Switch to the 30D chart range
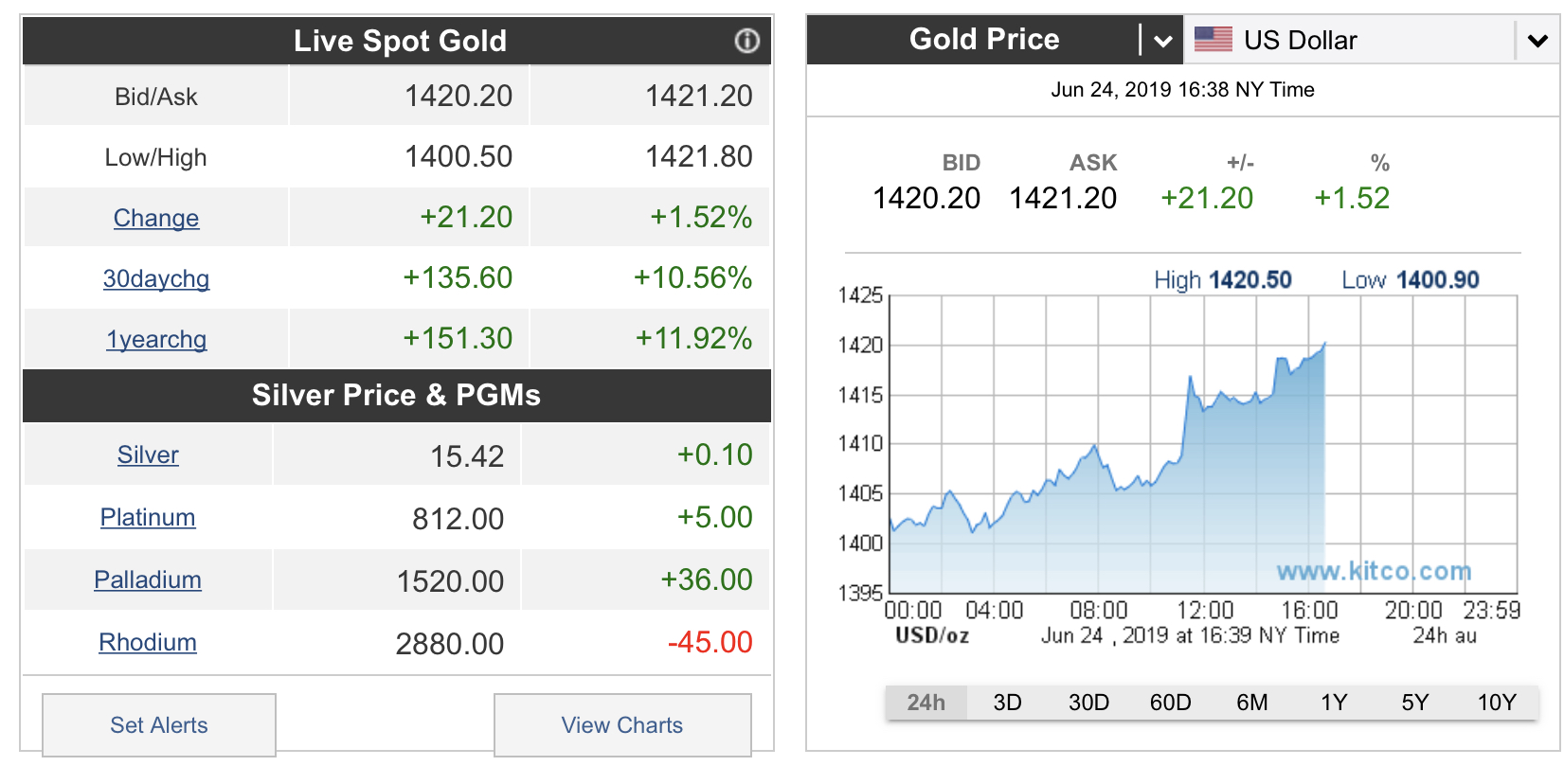 [x=1088, y=703]
